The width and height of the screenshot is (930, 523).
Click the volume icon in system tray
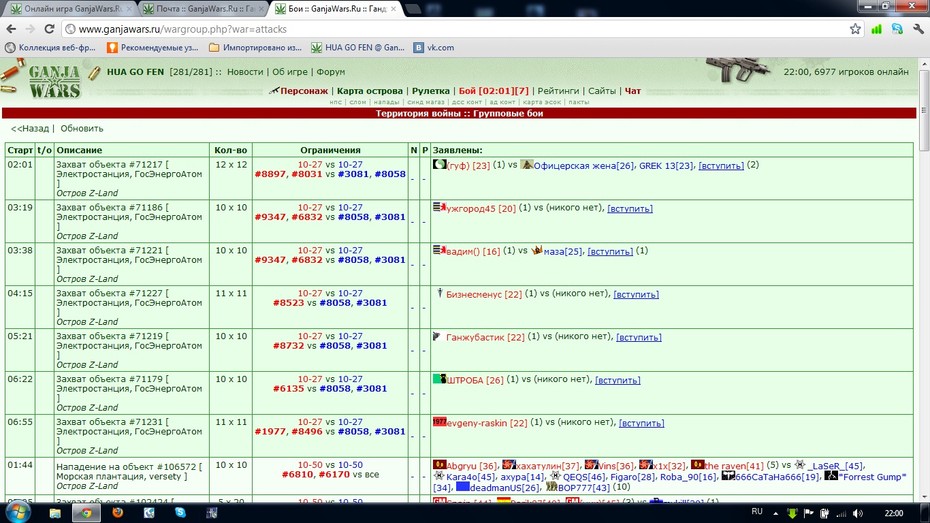point(858,513)
